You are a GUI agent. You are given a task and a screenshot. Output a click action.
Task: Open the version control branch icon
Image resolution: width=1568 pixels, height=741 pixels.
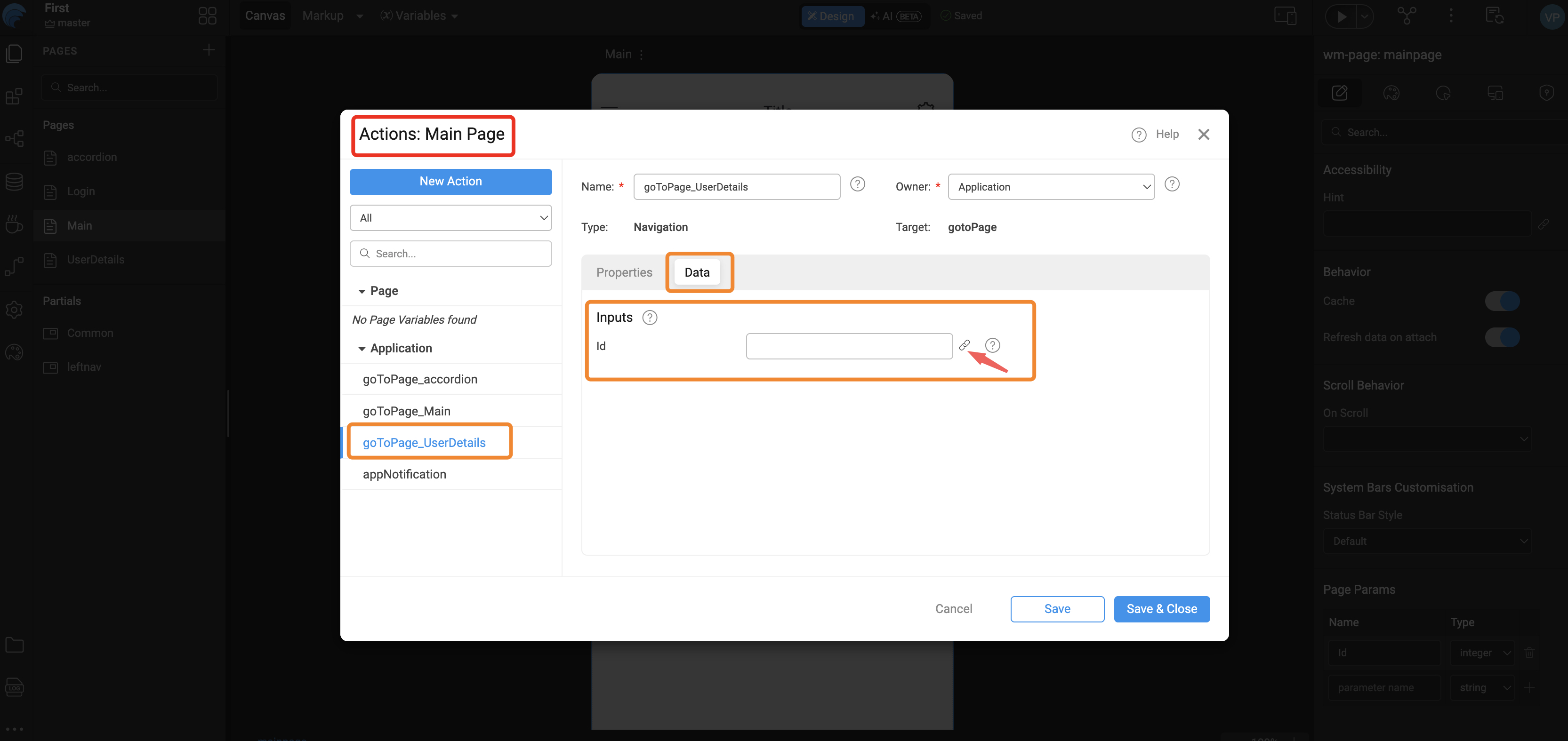coord(1407,16)
